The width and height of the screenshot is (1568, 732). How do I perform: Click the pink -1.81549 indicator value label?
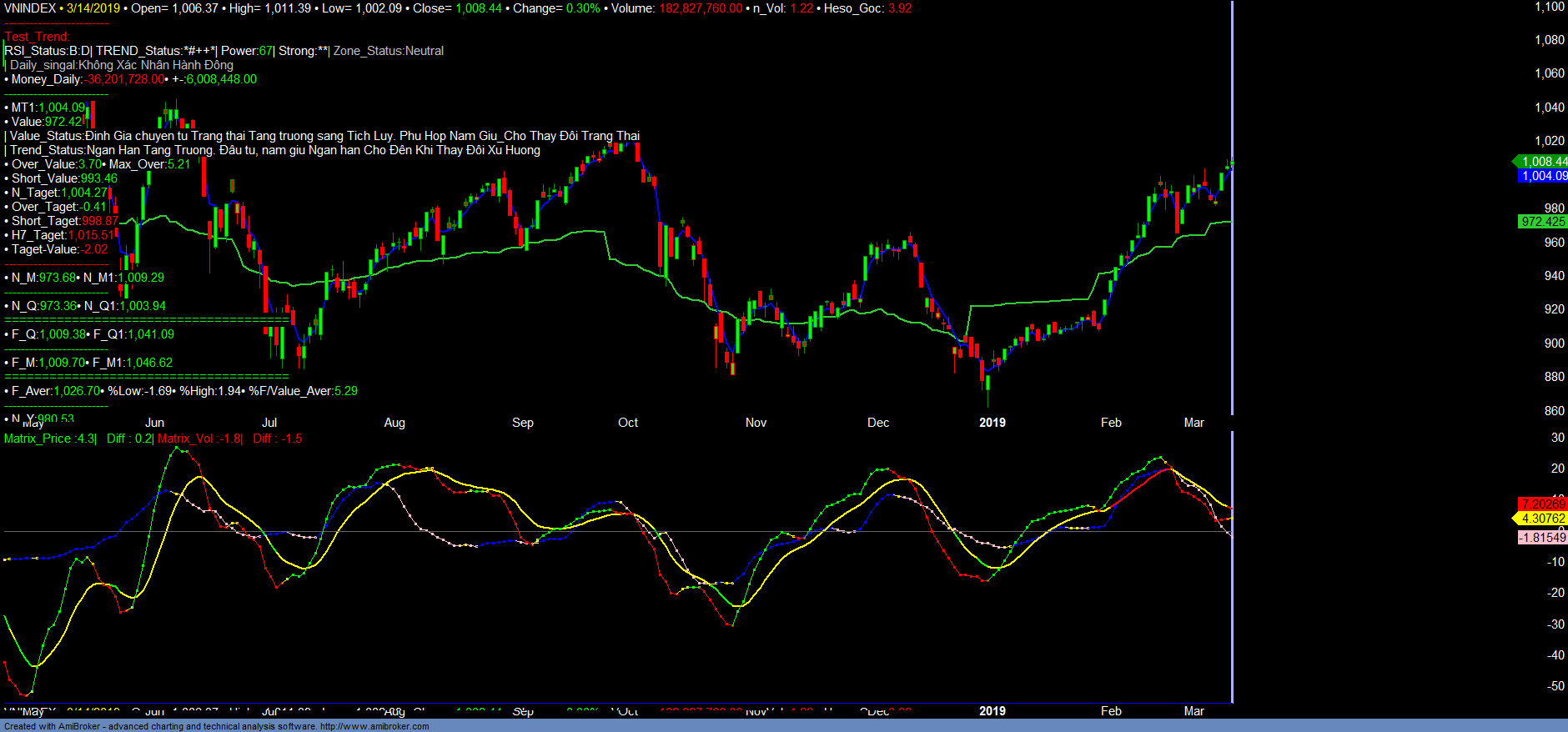1543,538
